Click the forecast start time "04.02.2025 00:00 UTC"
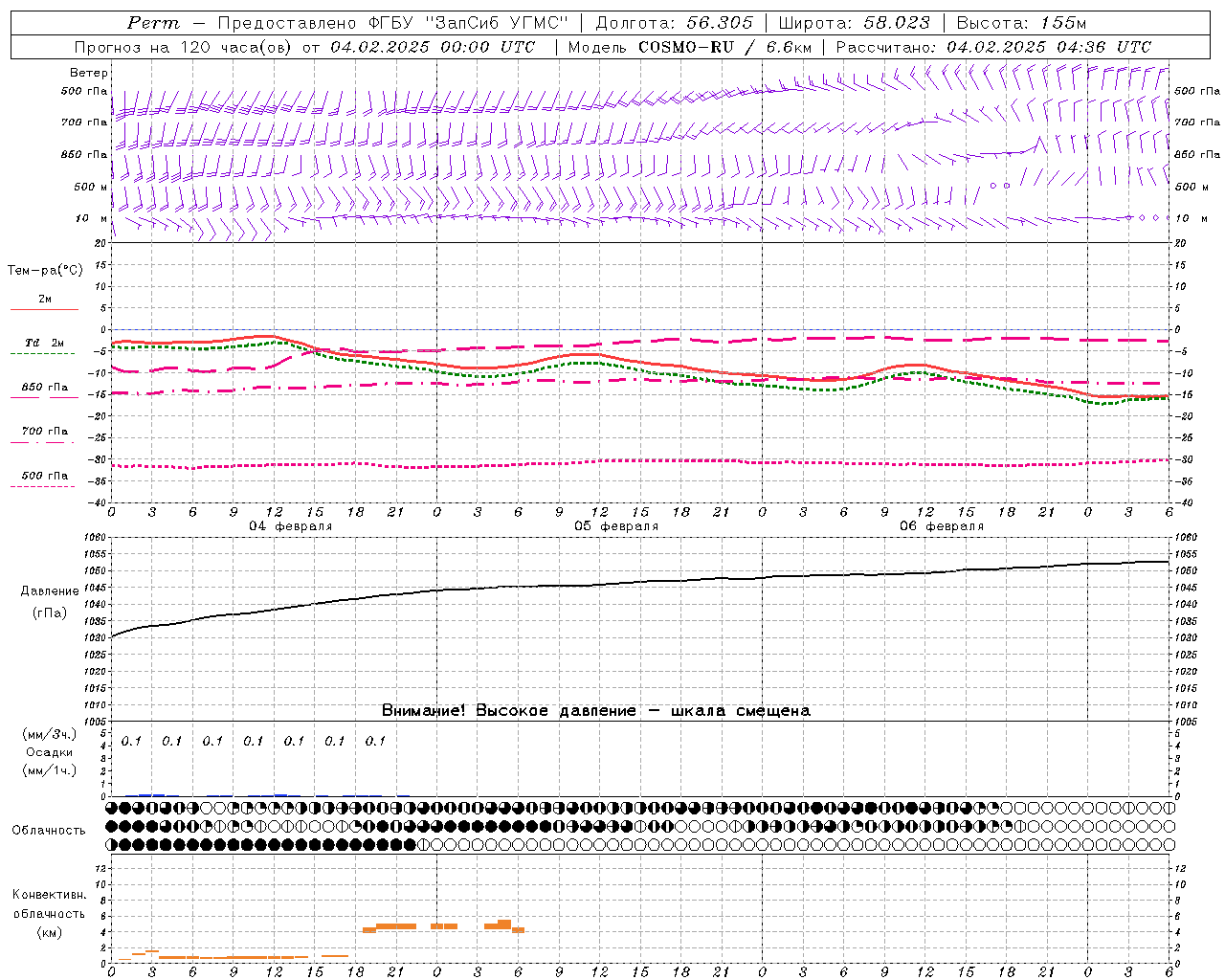This screenshot has width=1225, height=980. [x=433, y=47]
